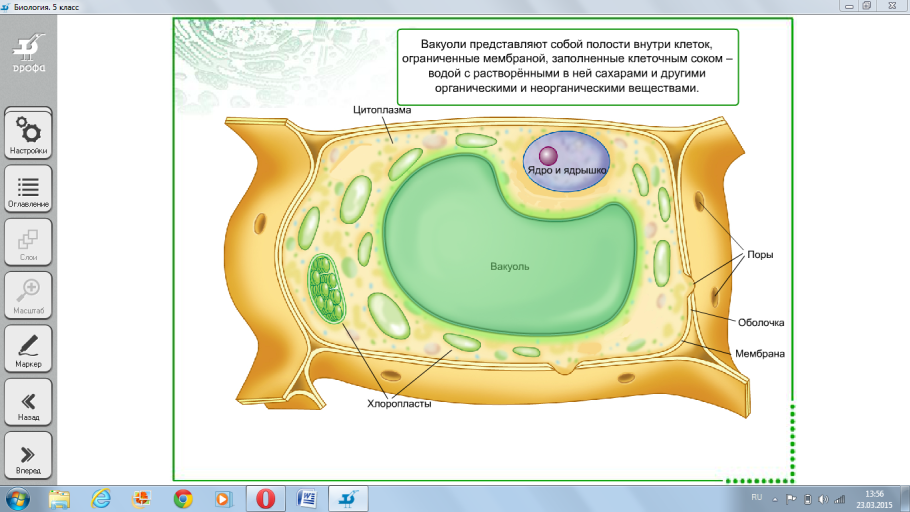
Task: Click the Дрофа logo
Action: (x=28, y=50)
